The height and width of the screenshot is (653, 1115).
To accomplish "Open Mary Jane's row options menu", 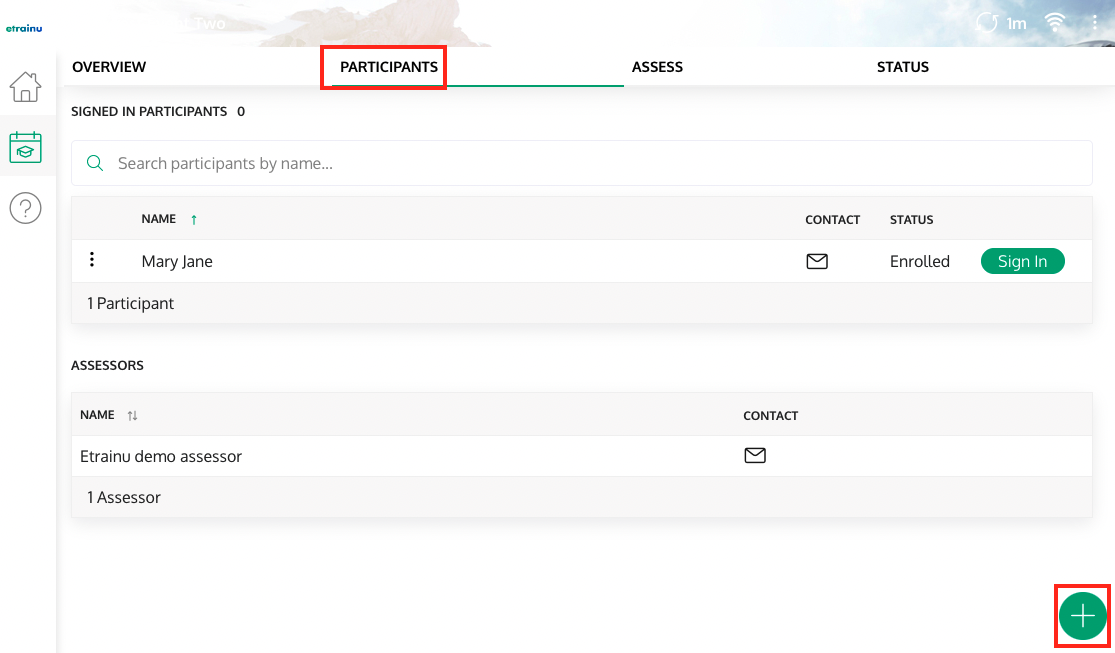I will tap(92, 260).
